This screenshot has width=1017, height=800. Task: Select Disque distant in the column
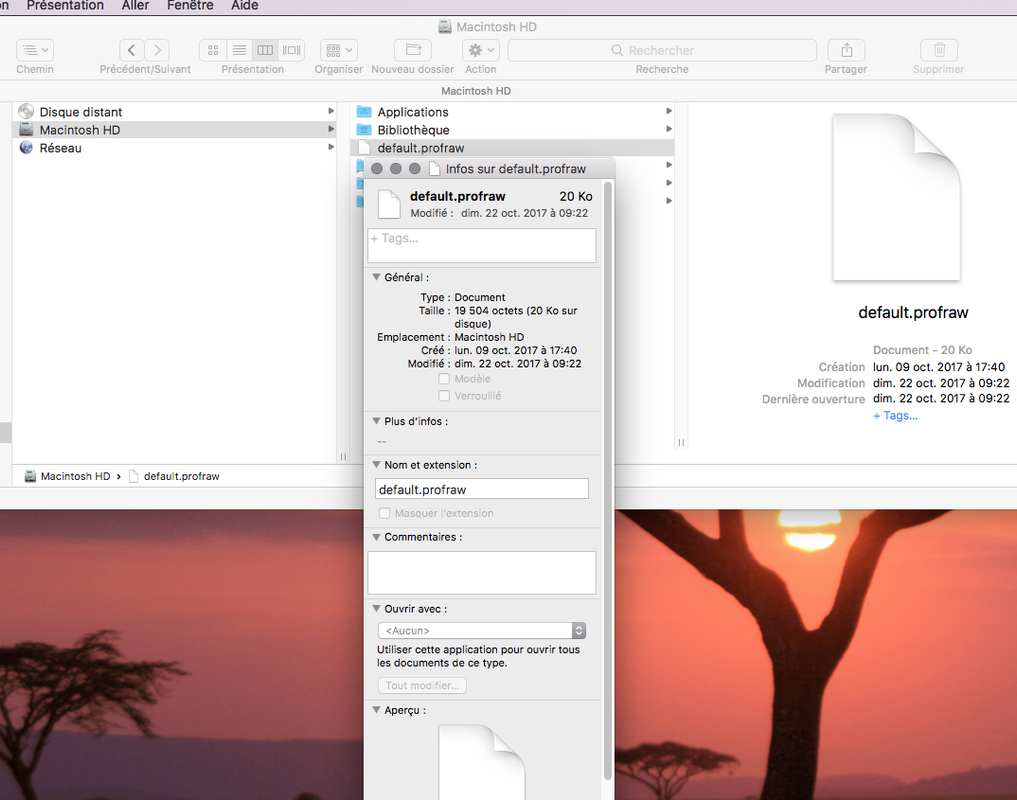click(x=175, y=112)
